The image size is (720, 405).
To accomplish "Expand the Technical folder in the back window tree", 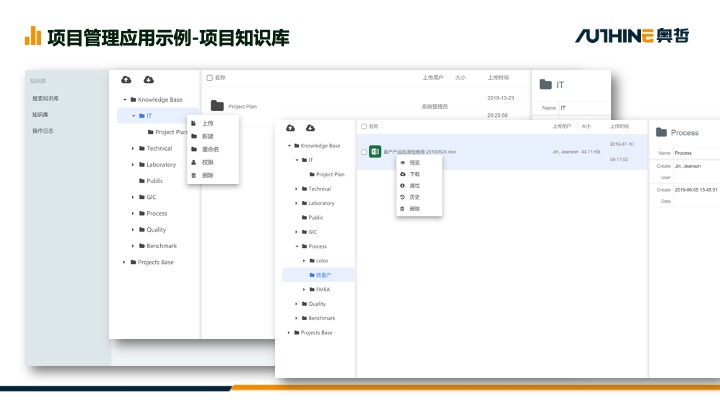I will coord(132,148).
